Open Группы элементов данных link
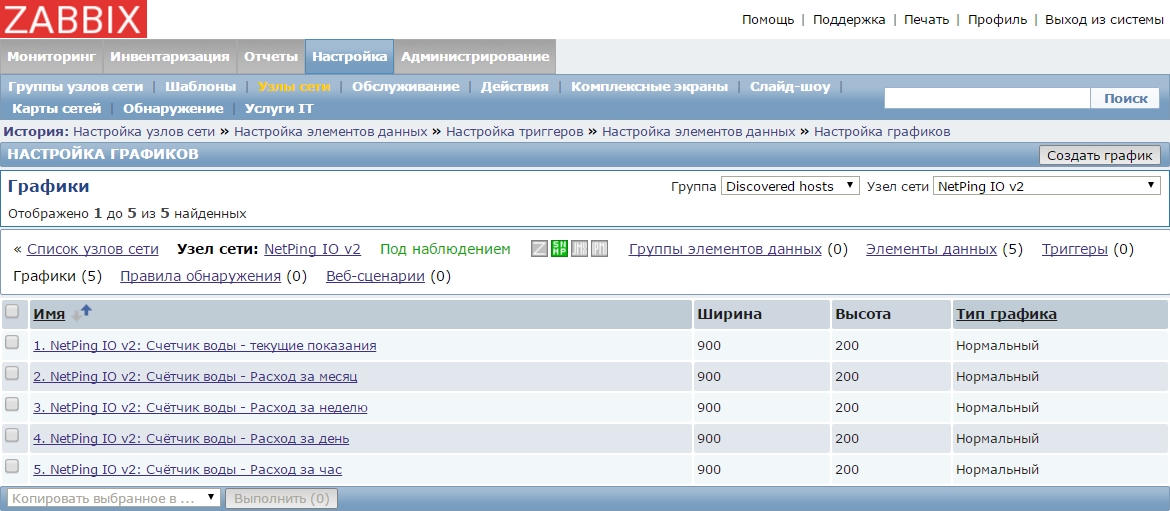Viewport: 1170px width, 511px height. tap(725, 249)
